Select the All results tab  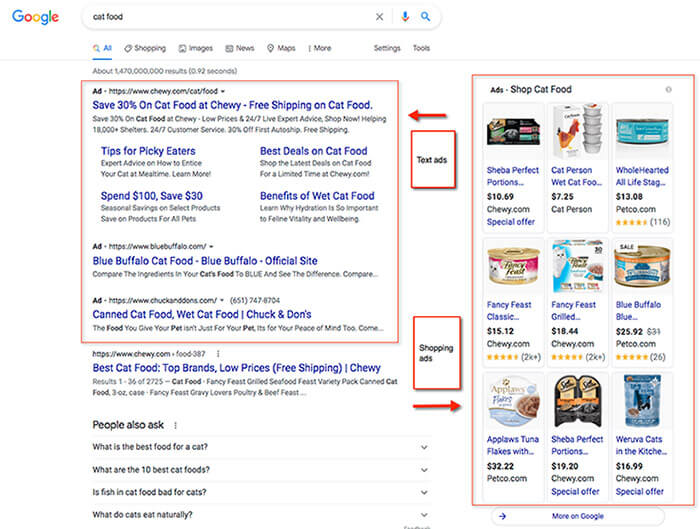102,48
